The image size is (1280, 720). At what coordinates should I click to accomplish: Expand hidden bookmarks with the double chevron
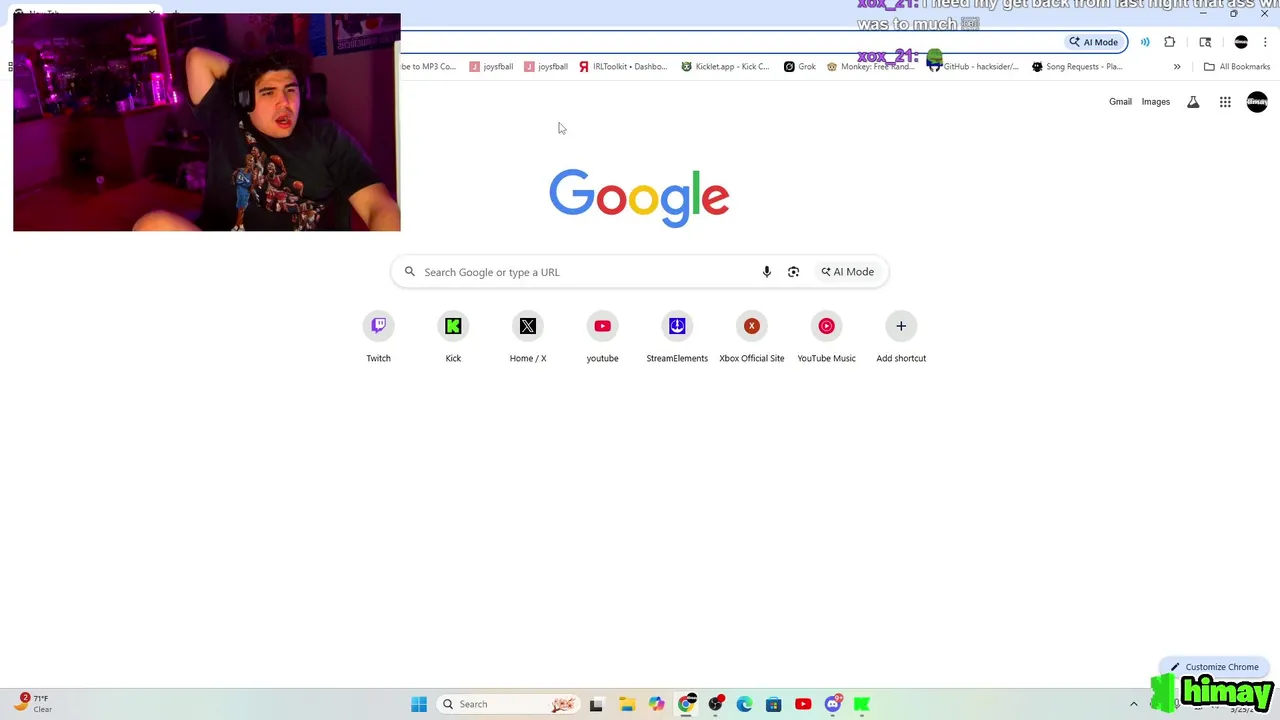click(1177, 67)
